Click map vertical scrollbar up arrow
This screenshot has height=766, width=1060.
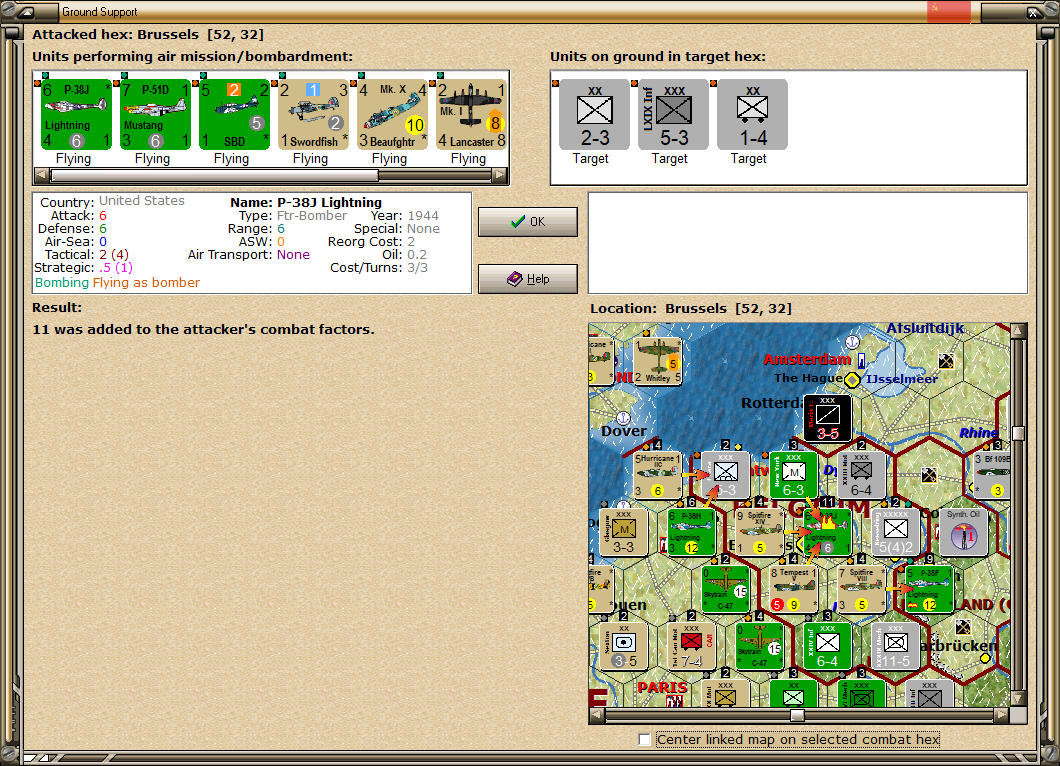pos(1018,331)
